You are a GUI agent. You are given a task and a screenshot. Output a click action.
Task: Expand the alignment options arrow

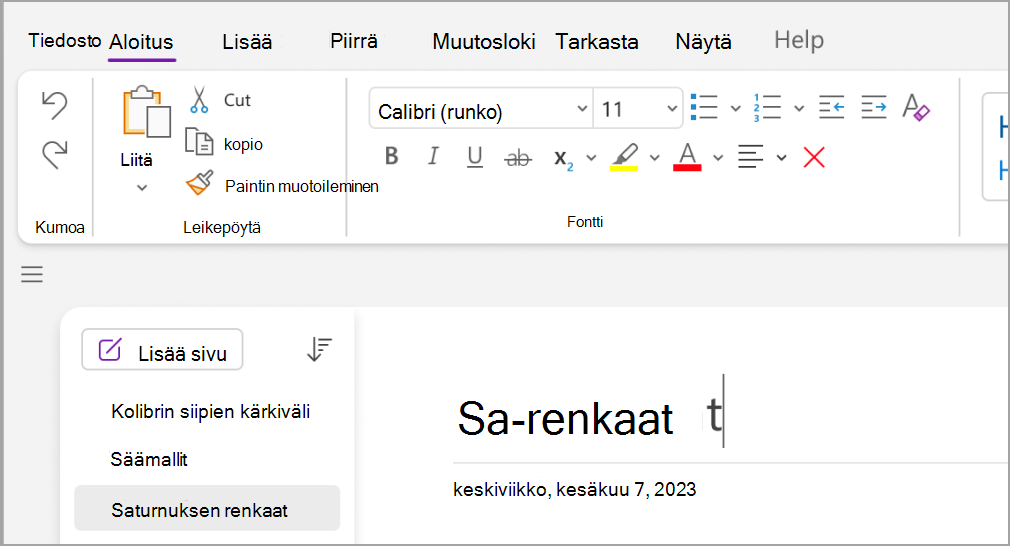781,158
